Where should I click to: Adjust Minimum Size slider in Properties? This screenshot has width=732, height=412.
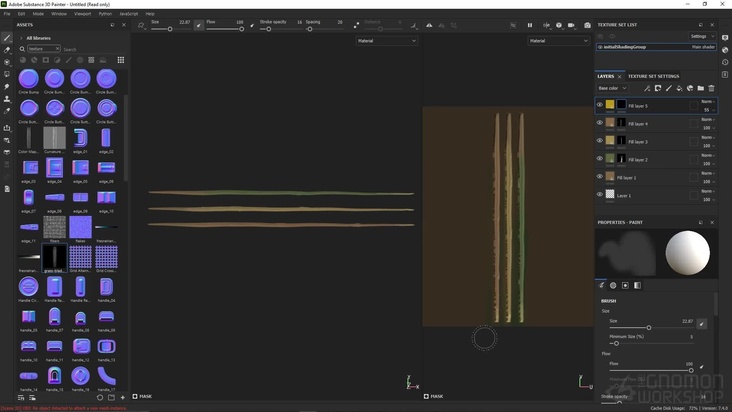pos(651,343)
